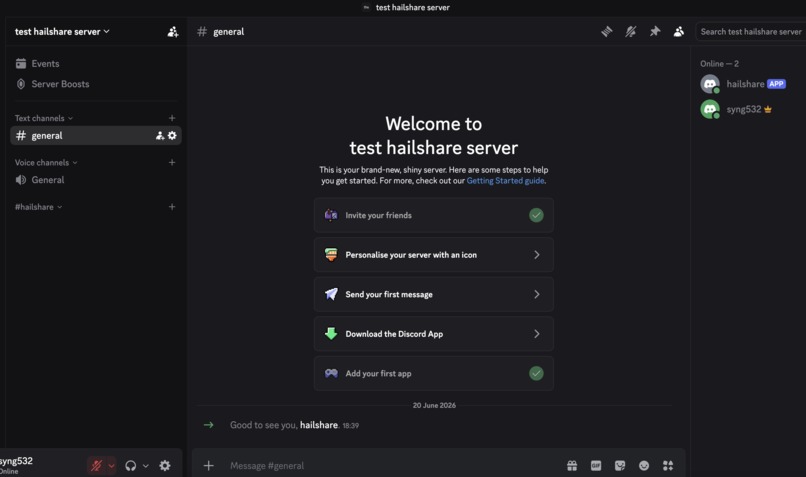This screenshot has width=806, height=477.
Task: Add channel to #hailshare category
Action: point(172,207)
